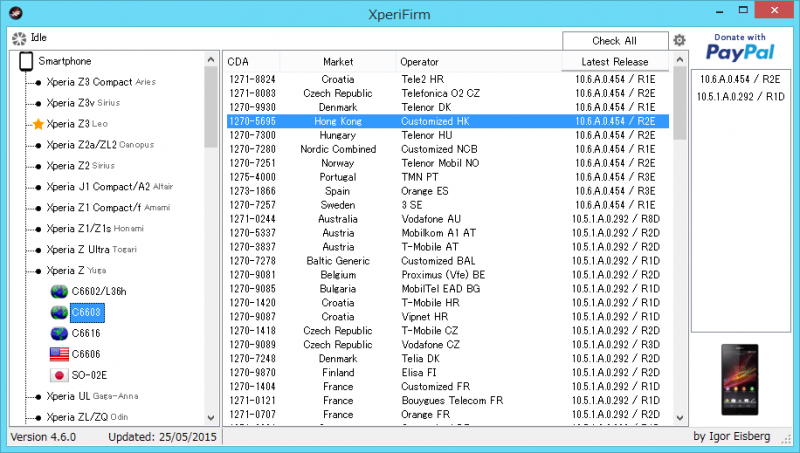Click the globe icon next to C6616
This screenshot has height=453, width=800.
pos(59,333)
